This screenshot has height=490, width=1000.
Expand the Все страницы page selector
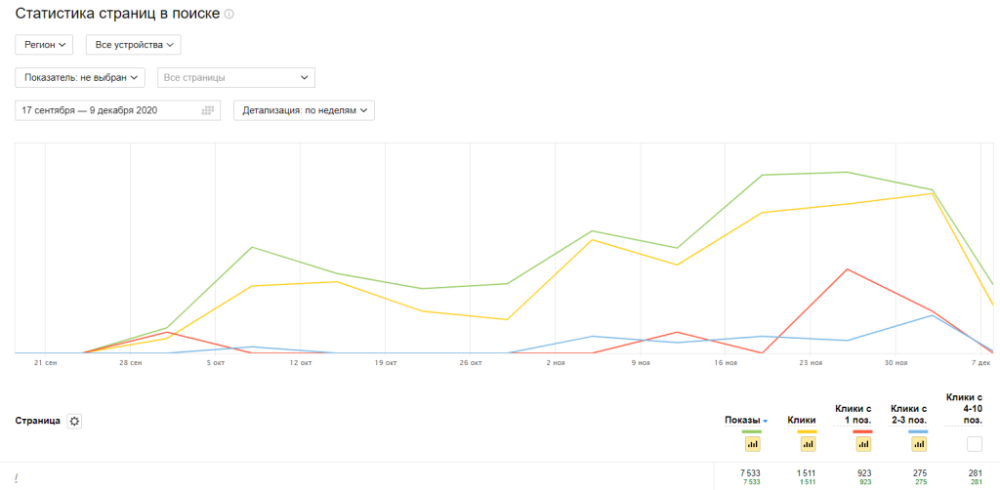pos(235,77)
